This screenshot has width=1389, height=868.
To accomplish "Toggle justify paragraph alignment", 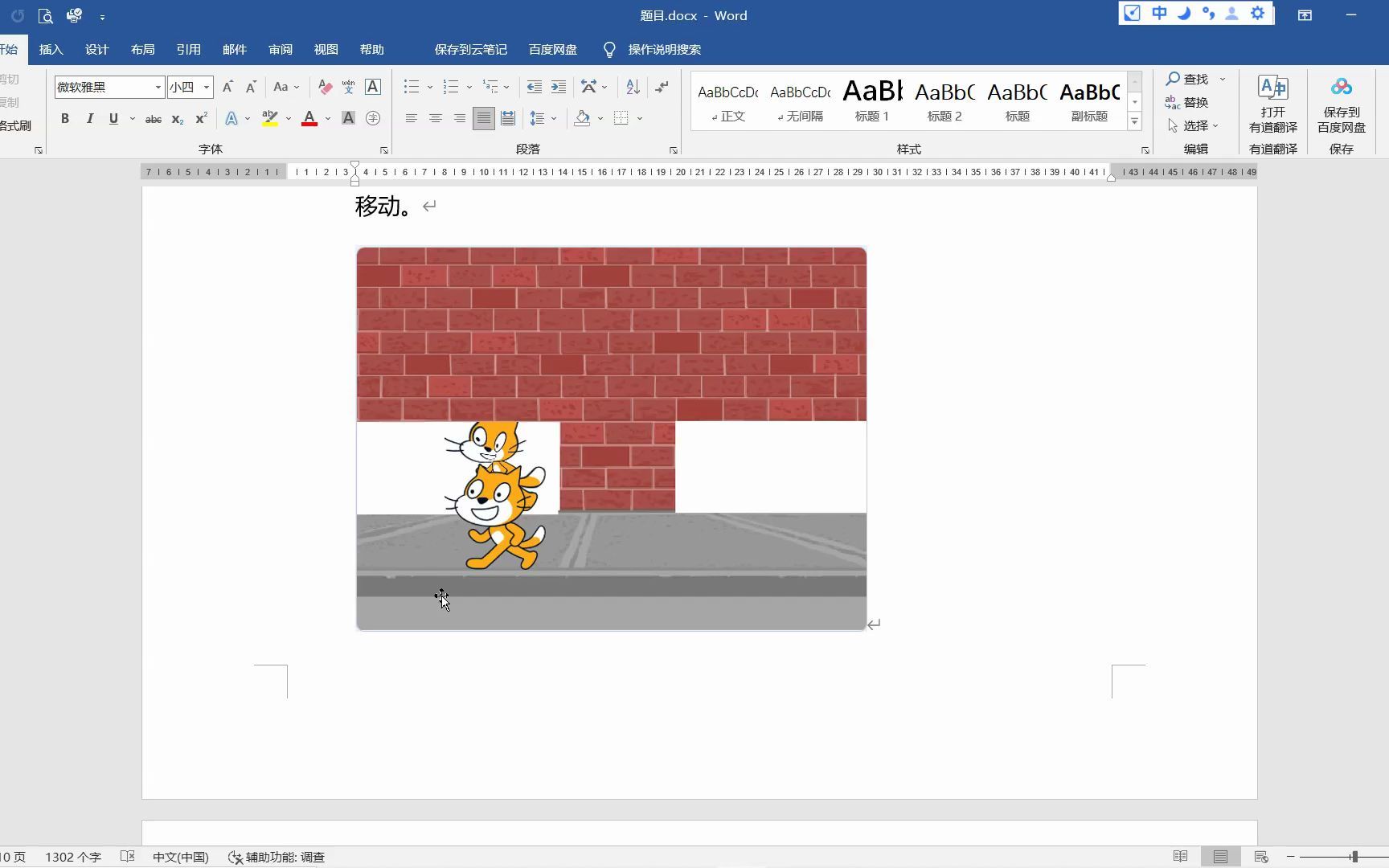I will click(x=483, y=118).
